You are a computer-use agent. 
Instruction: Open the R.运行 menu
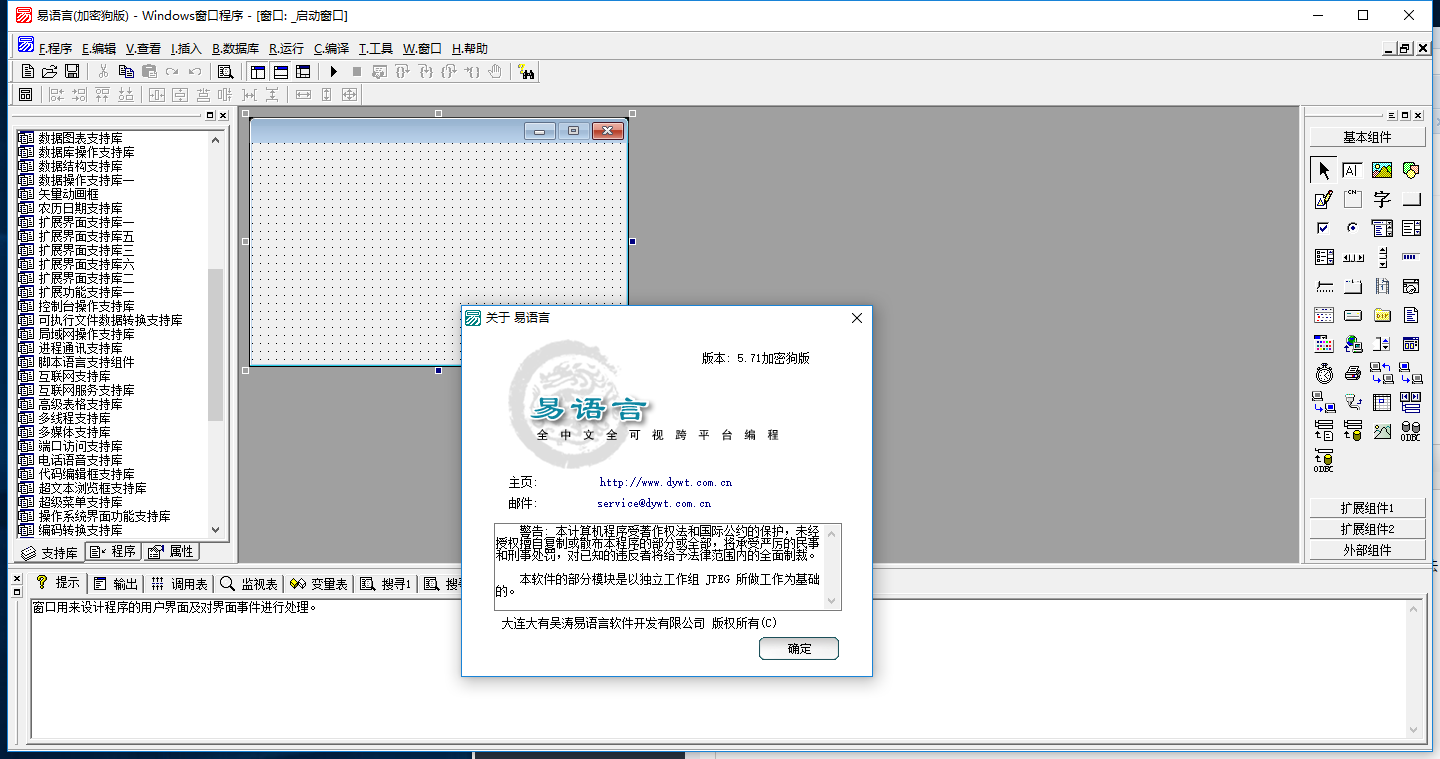286,48
